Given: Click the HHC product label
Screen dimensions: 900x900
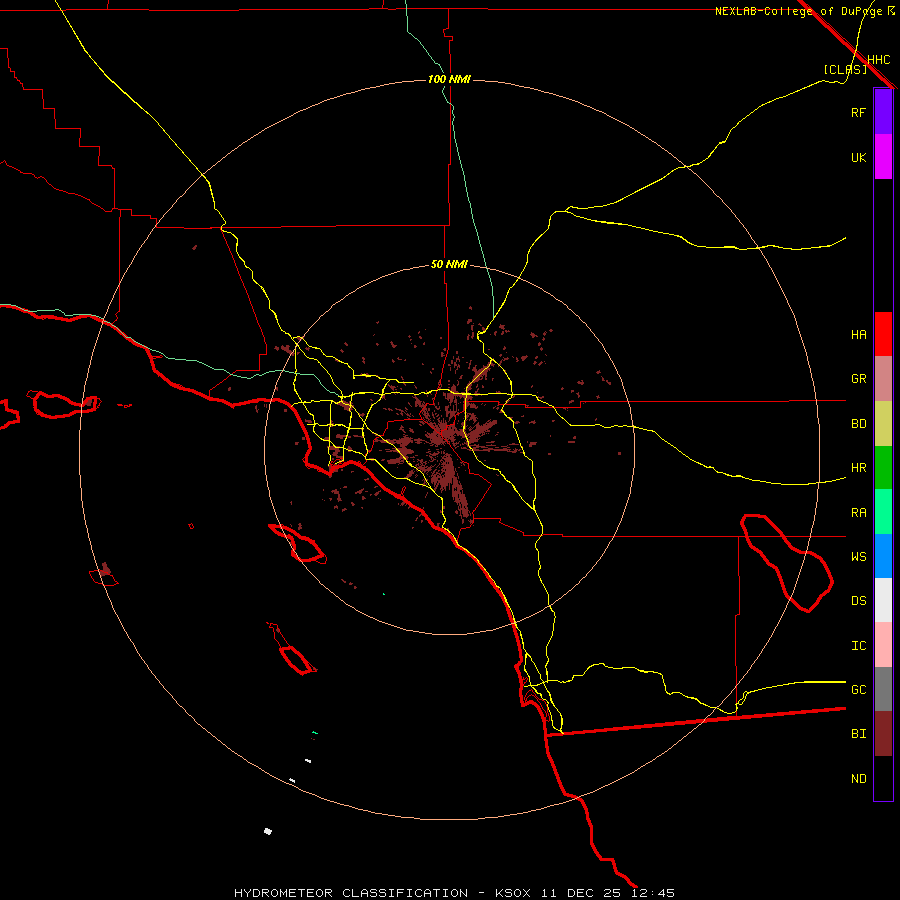Looking at the screenshot, I should coord(878,60).
